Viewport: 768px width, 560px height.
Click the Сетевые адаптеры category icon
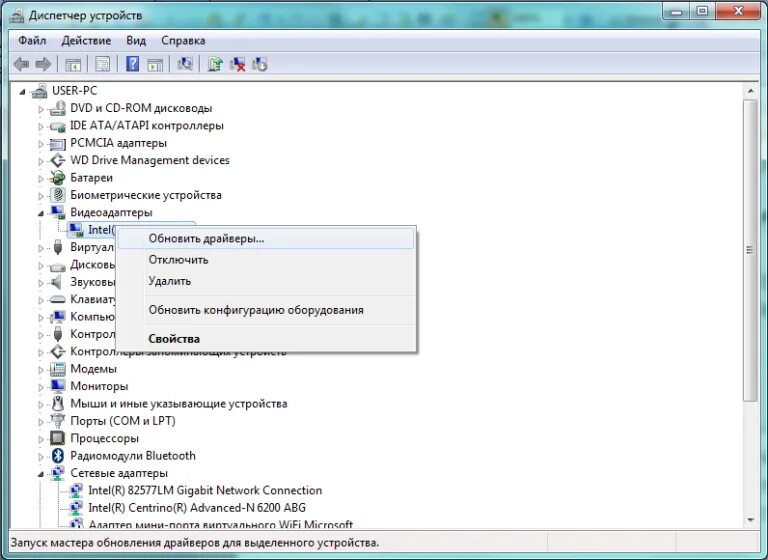click(x=58, y=473)
